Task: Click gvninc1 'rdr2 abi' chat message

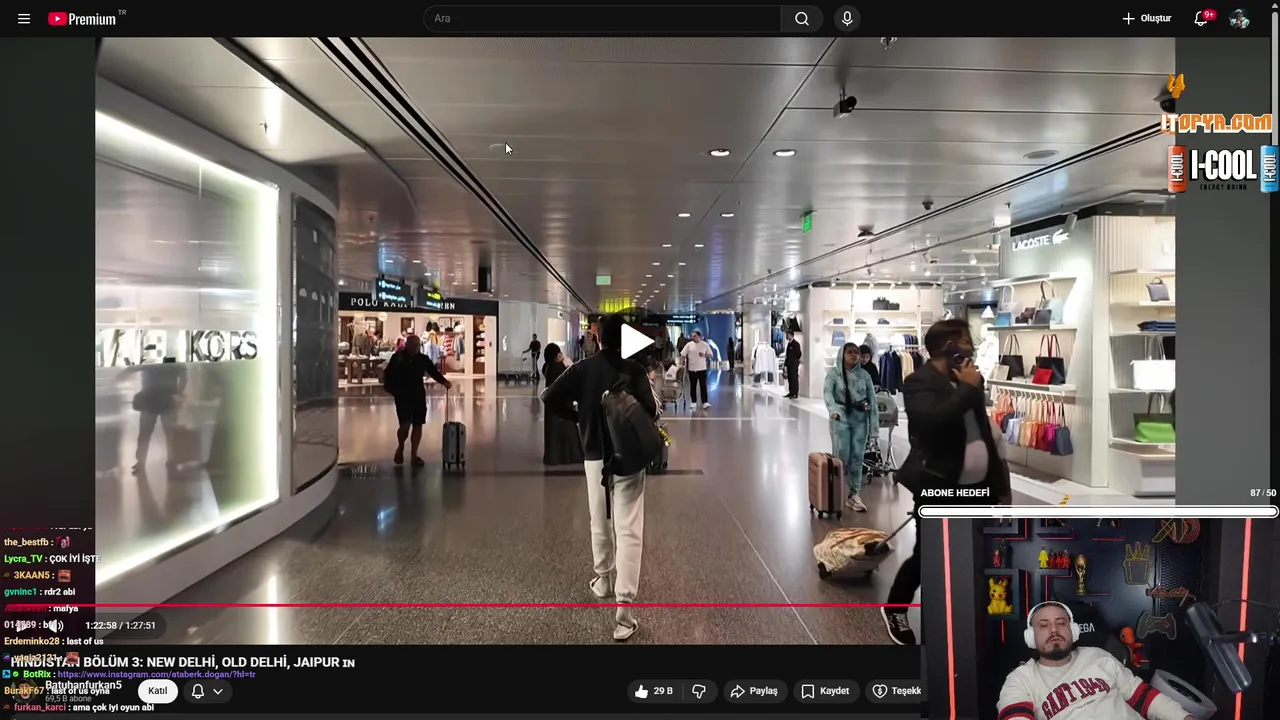Action: click(40, 592)
